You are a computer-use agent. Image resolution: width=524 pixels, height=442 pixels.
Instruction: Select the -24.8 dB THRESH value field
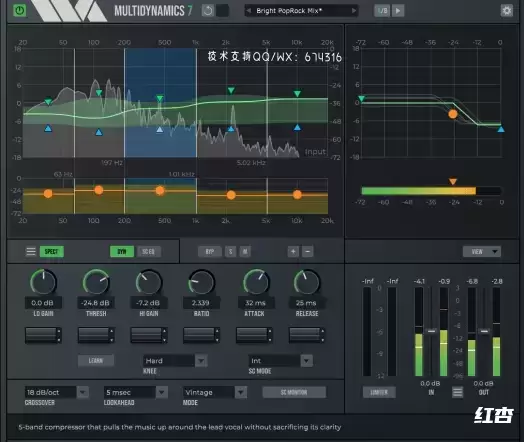(x=96, y=303)
